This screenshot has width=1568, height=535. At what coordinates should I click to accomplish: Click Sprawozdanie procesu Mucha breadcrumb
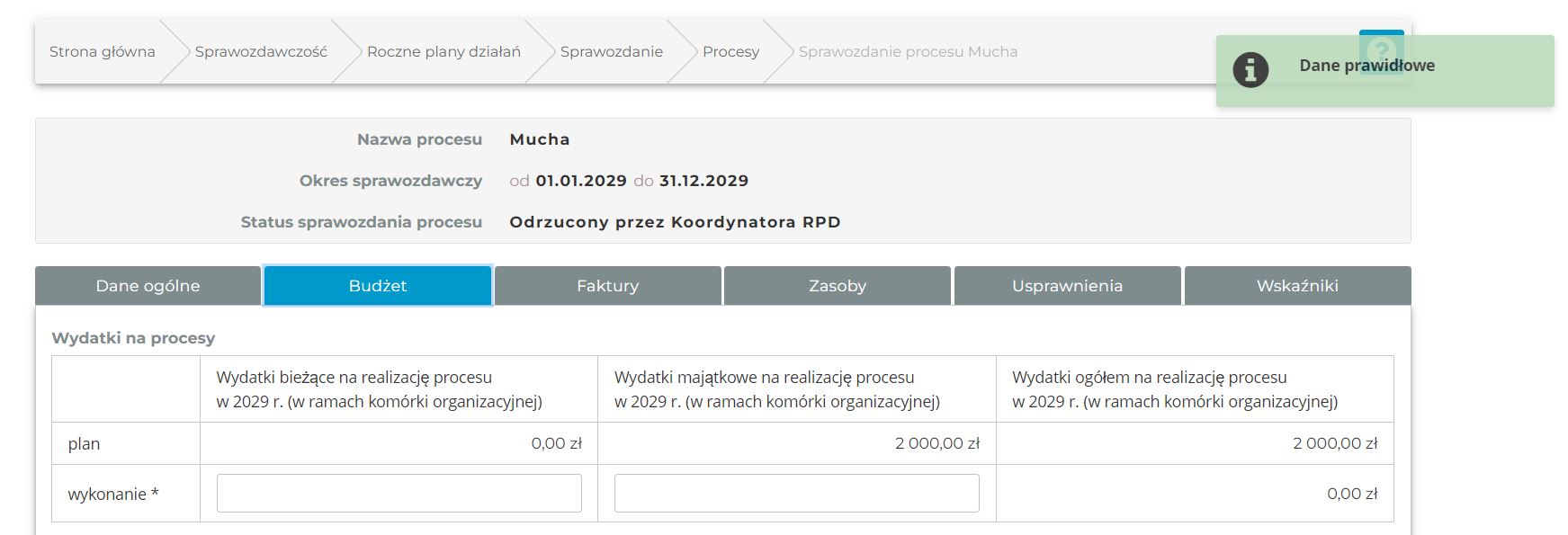coord(908,52)
